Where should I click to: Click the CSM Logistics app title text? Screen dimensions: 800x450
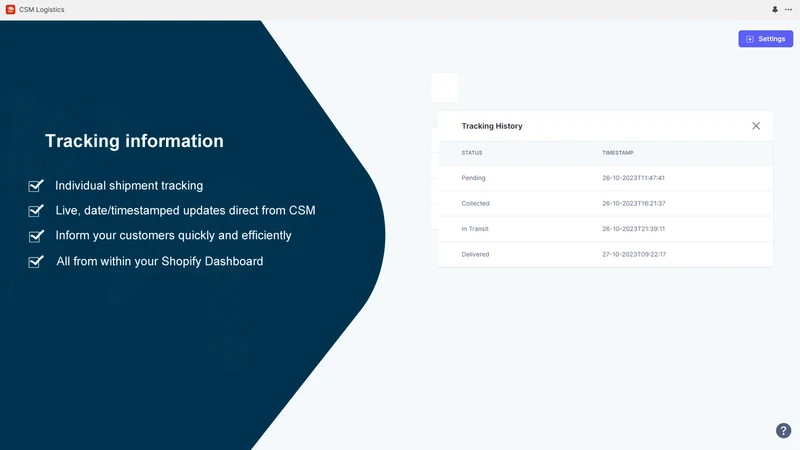41,9
